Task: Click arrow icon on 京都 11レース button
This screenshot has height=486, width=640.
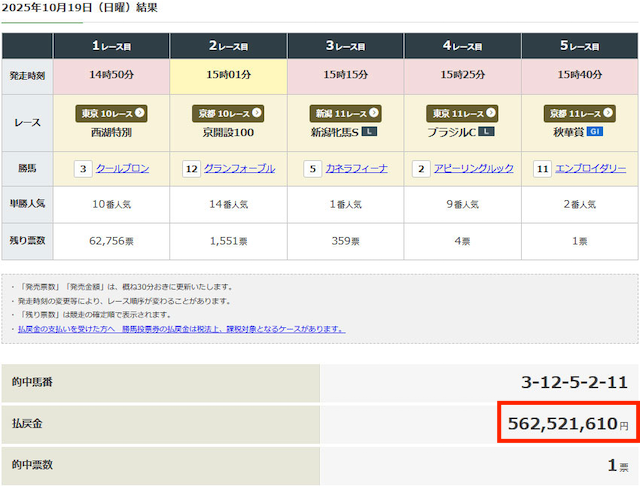Action: pos(609,113)
